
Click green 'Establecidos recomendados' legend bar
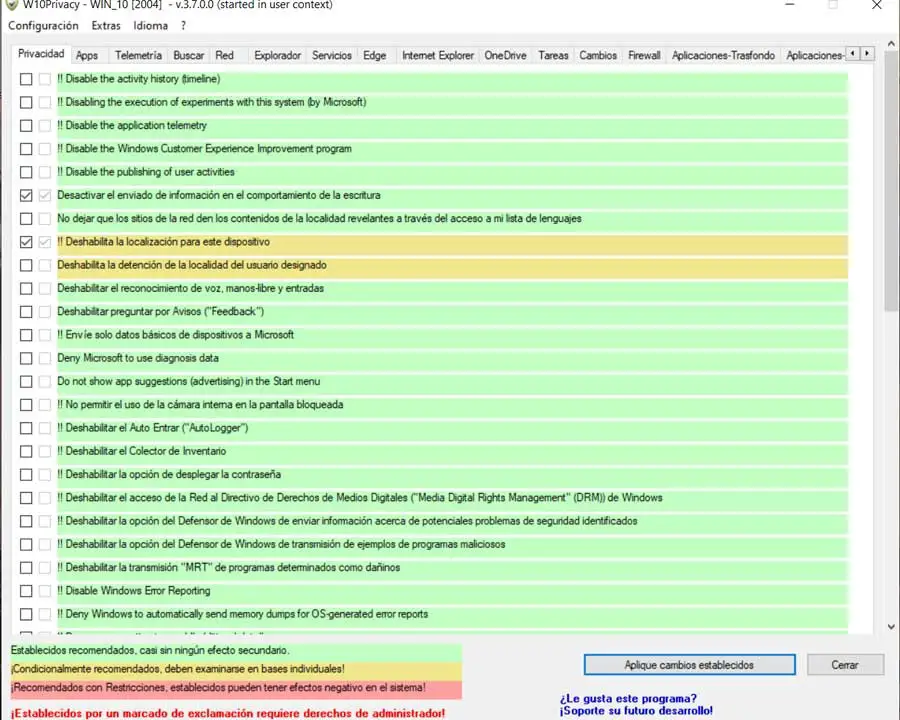(236, 651)
